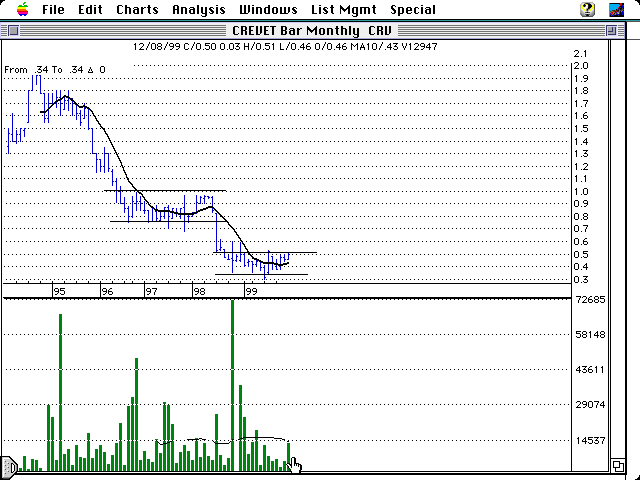Viewport: 640px width, 480px height.
Task: Close the CREVET chart window box
Action: (13, 31)
